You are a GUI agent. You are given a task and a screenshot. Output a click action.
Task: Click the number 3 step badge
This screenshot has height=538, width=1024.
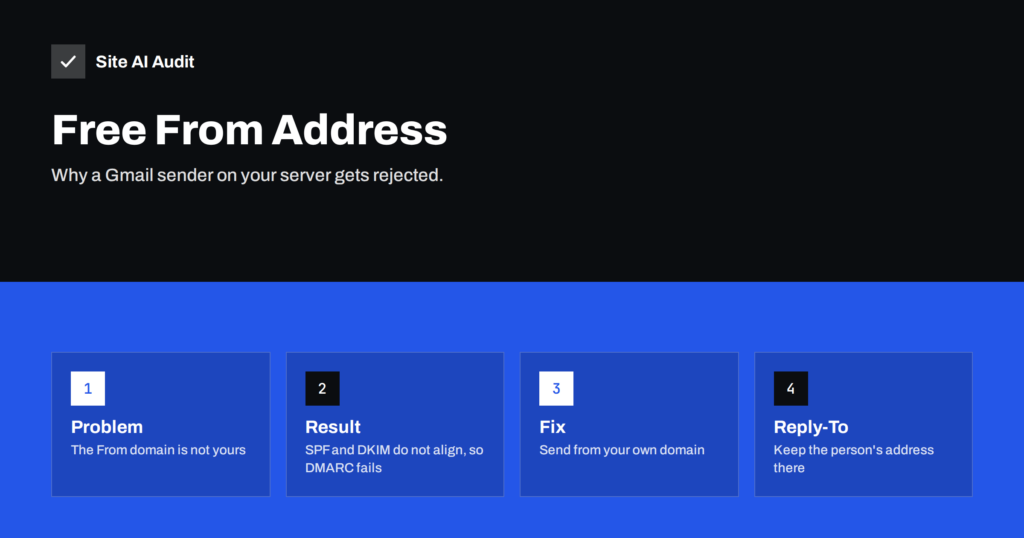click(x=556, y=388)
